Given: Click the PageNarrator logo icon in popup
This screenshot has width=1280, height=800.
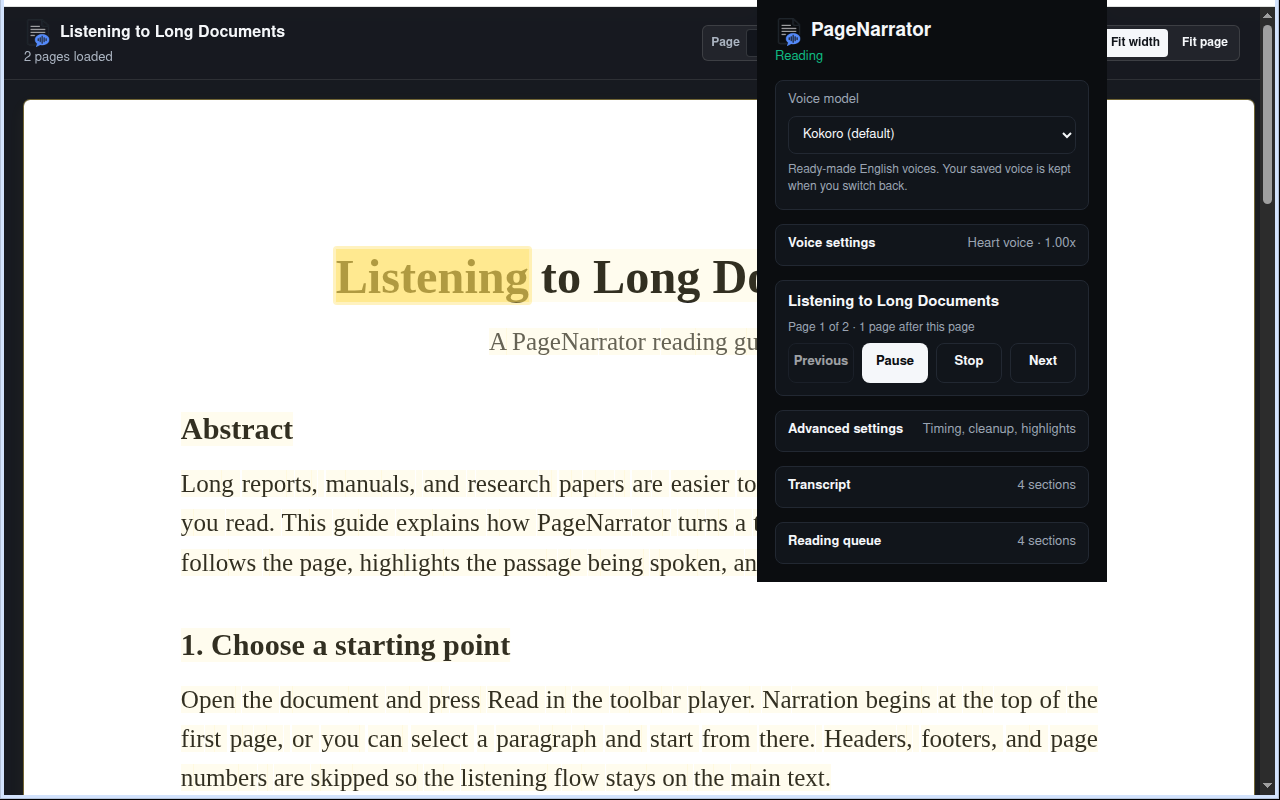Looking at the screenshot, I should click(x=789, y=32).
